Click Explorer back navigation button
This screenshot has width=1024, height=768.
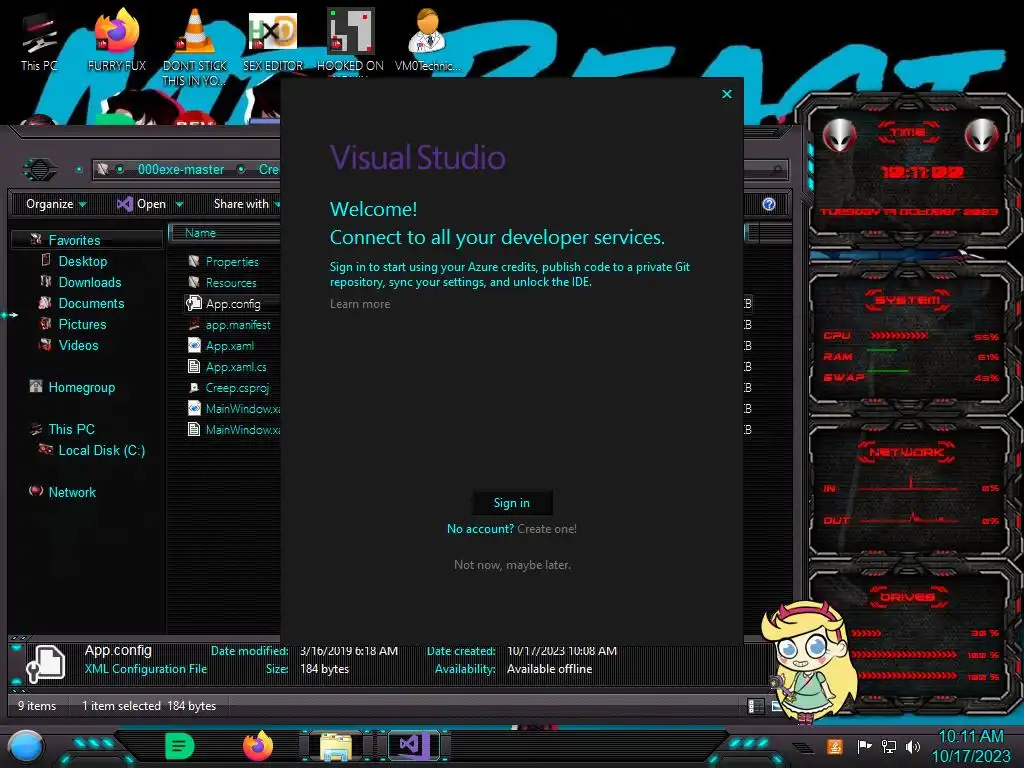click(x=40, y=170)
